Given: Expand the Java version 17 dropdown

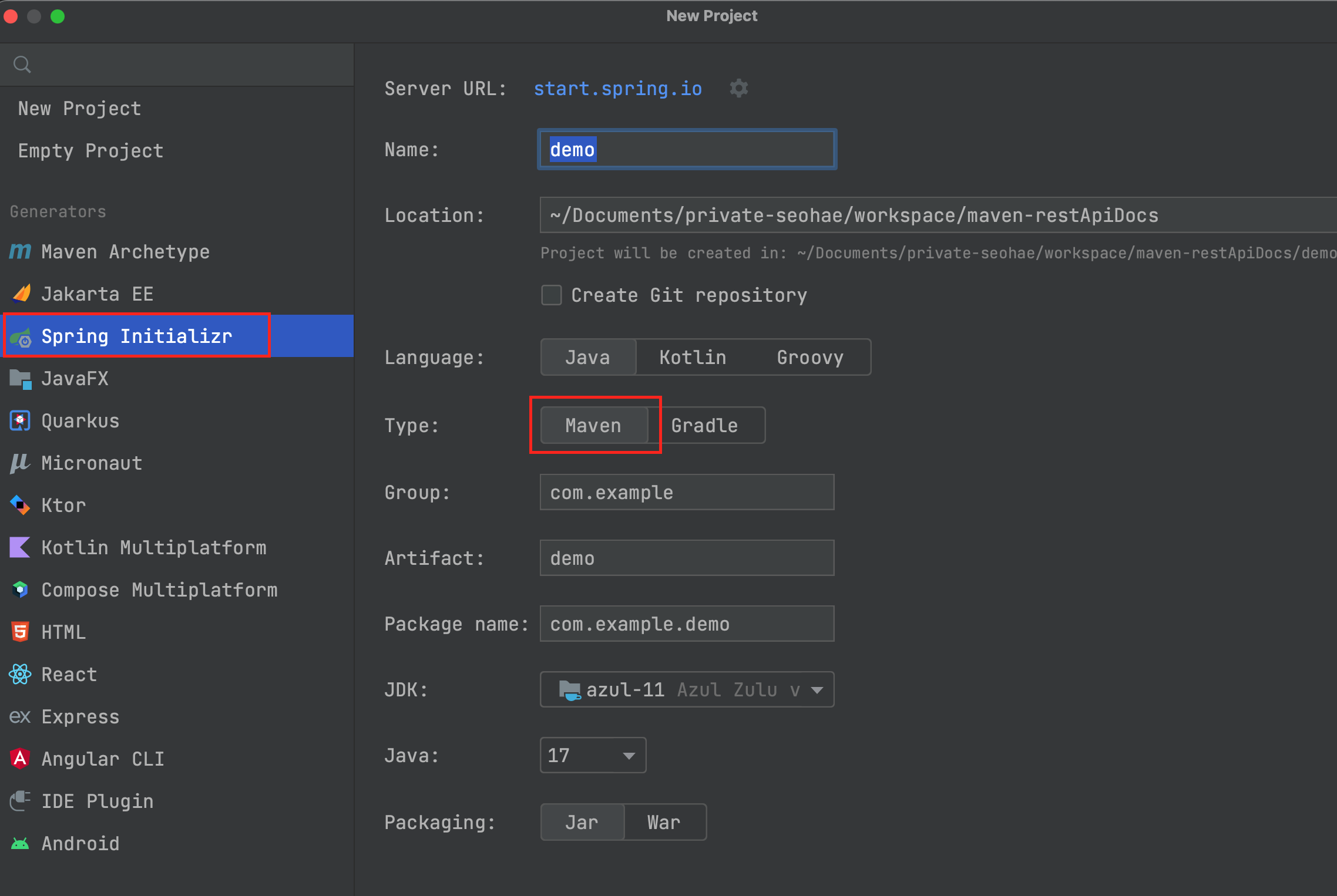Looking at the screenshot, I should pyautogui.click(x=592, y=755).
